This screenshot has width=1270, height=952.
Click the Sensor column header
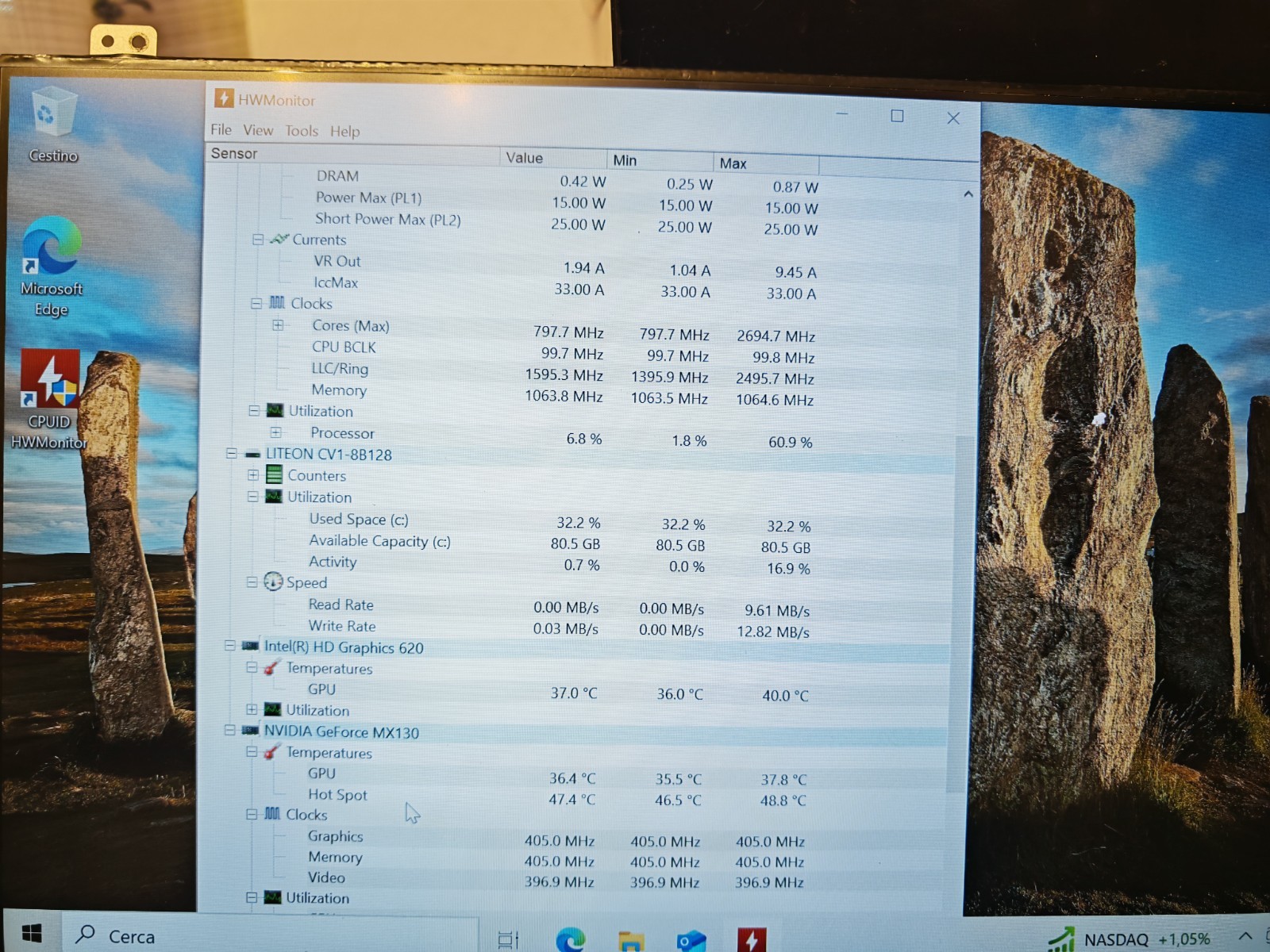(x=353, y=154)
